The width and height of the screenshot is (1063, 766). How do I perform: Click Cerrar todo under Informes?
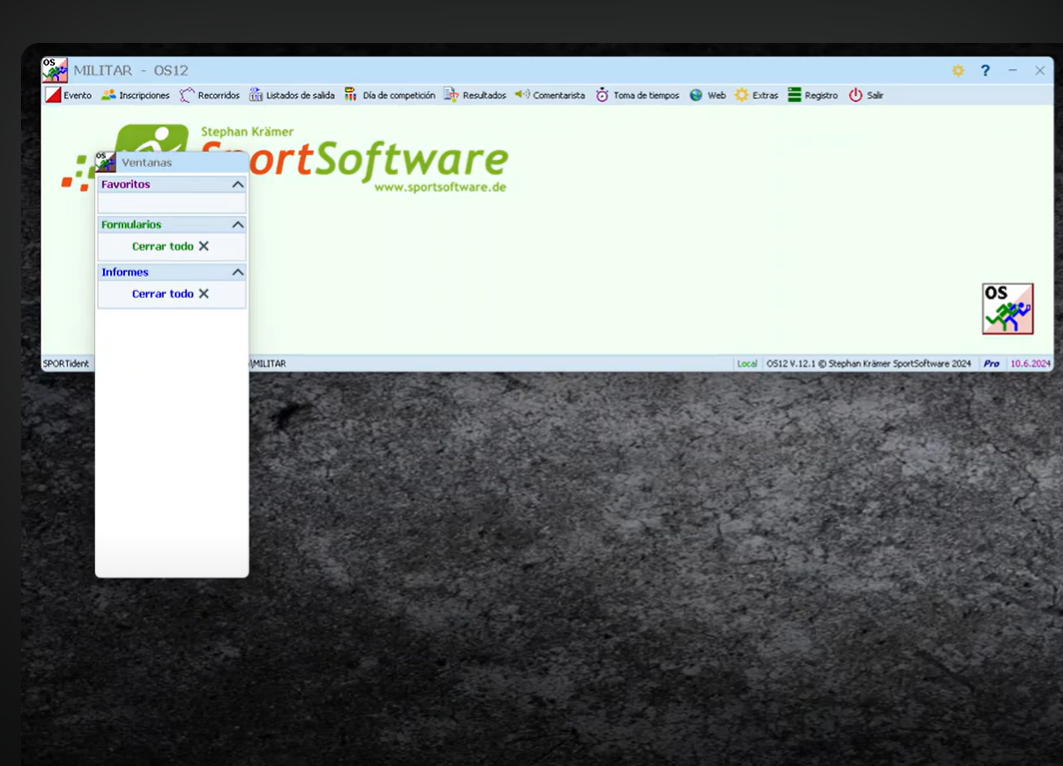pyautogui.click(x=170, y=294)
